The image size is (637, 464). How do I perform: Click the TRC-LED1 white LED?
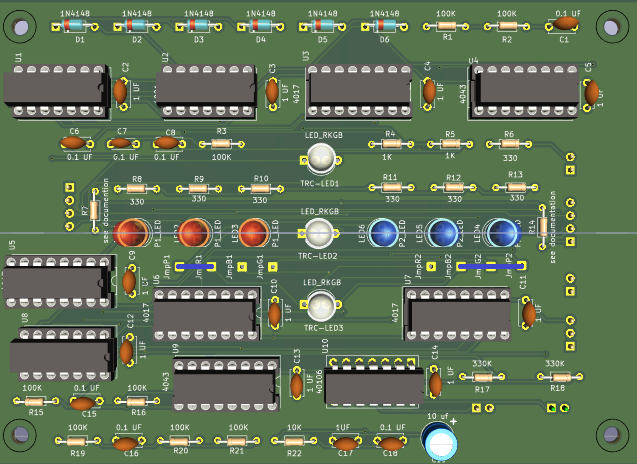click(321, 158)
